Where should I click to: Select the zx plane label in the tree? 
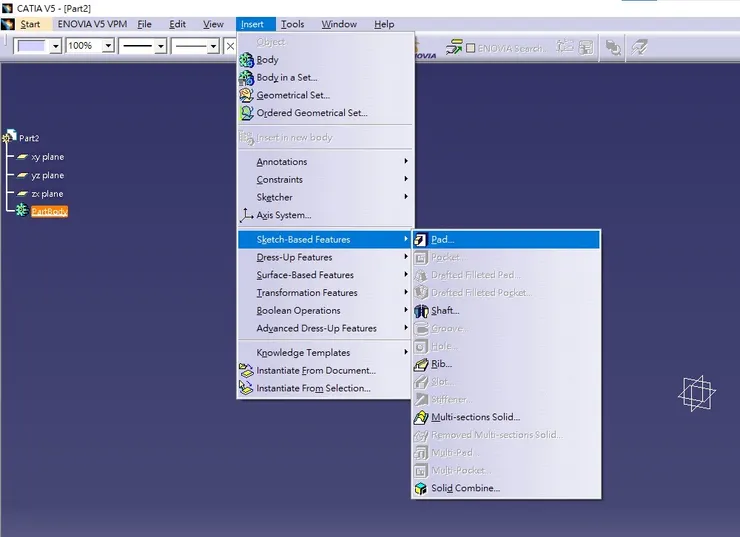pos(47,194)
